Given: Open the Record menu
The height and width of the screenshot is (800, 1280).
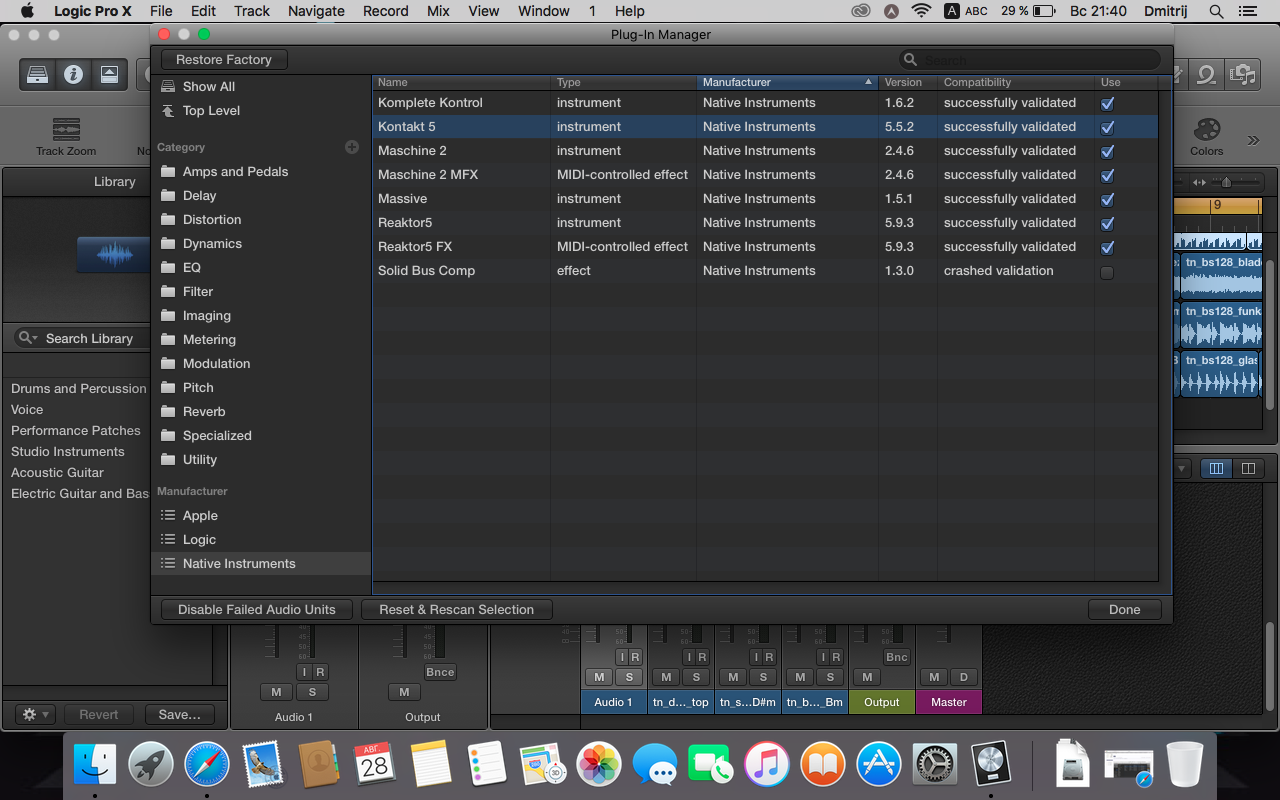Looking at the screenshot, I should pos(386,11).
